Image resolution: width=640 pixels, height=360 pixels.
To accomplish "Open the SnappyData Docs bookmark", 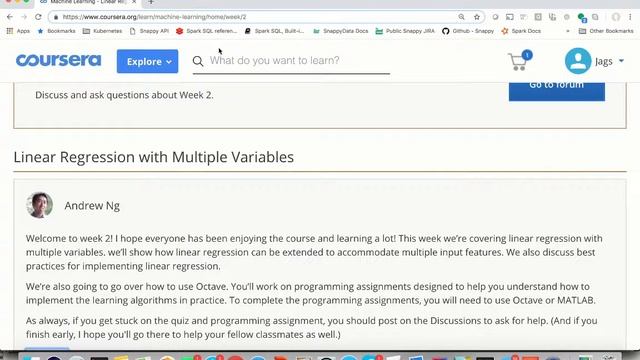I will coord(340,31).
